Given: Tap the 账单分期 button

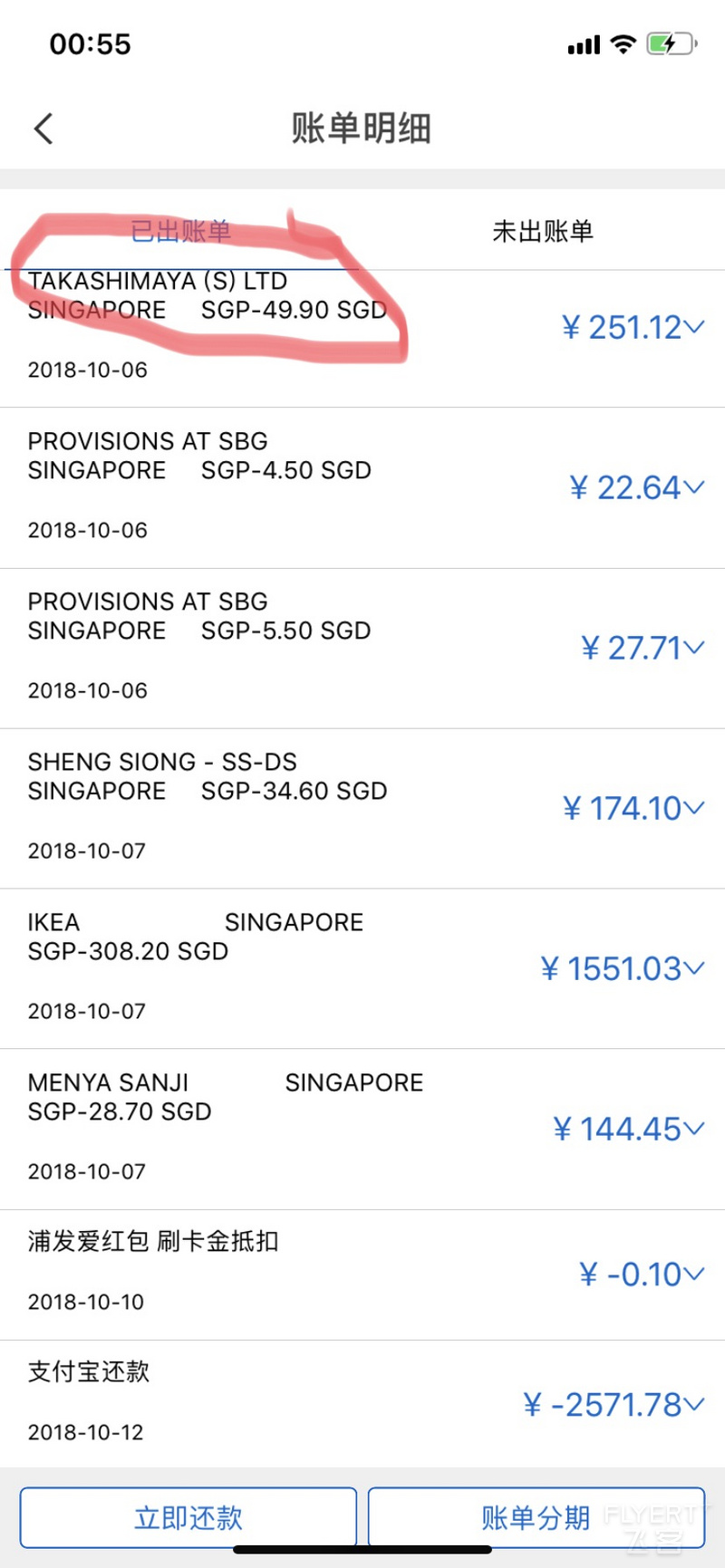Looking at the screenshot, I should [536, 1517].
